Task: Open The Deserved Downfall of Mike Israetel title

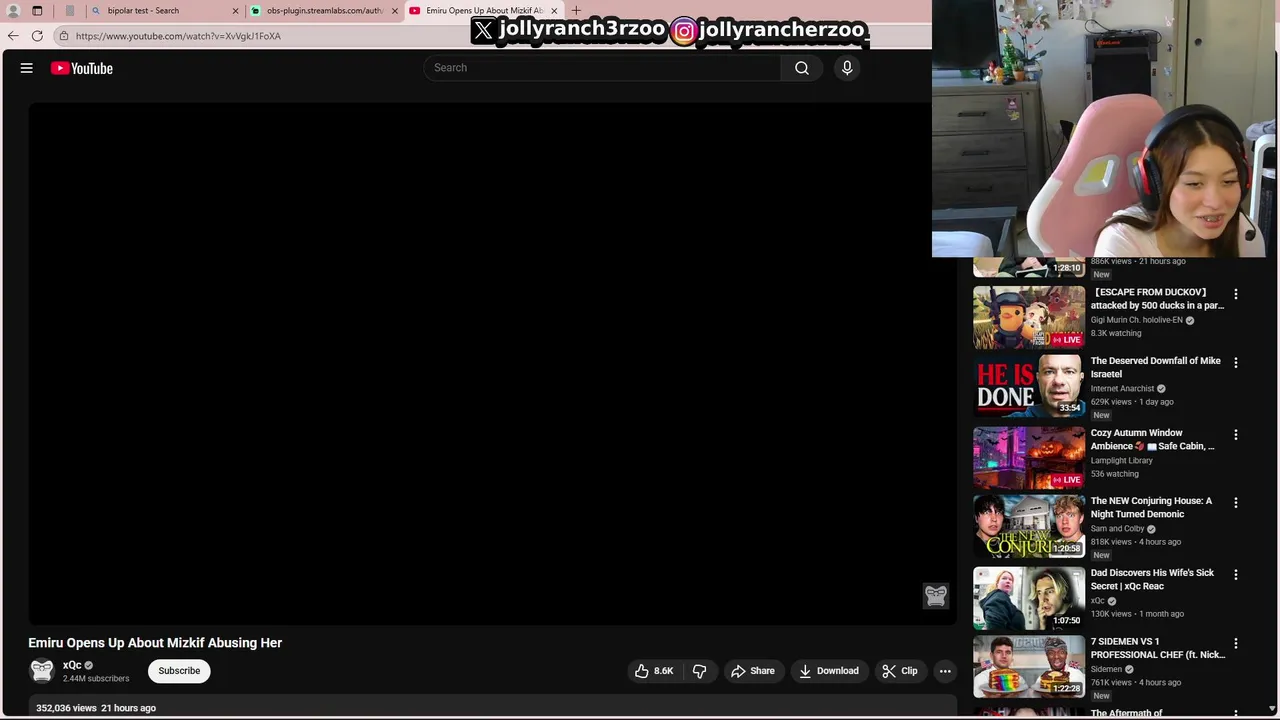Action: (x=1155, y=367)
